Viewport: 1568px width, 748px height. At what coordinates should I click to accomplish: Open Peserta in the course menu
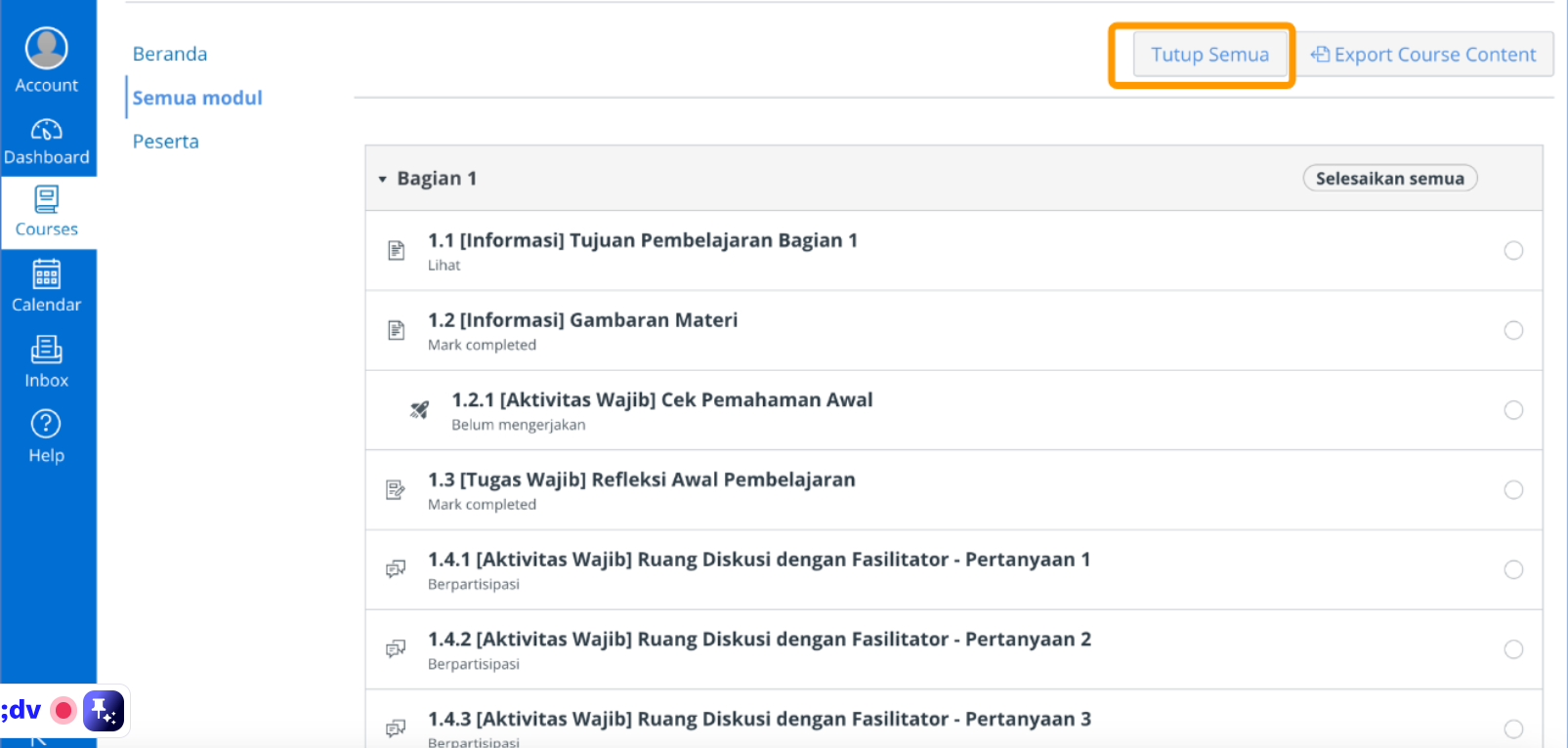[166, 142]
